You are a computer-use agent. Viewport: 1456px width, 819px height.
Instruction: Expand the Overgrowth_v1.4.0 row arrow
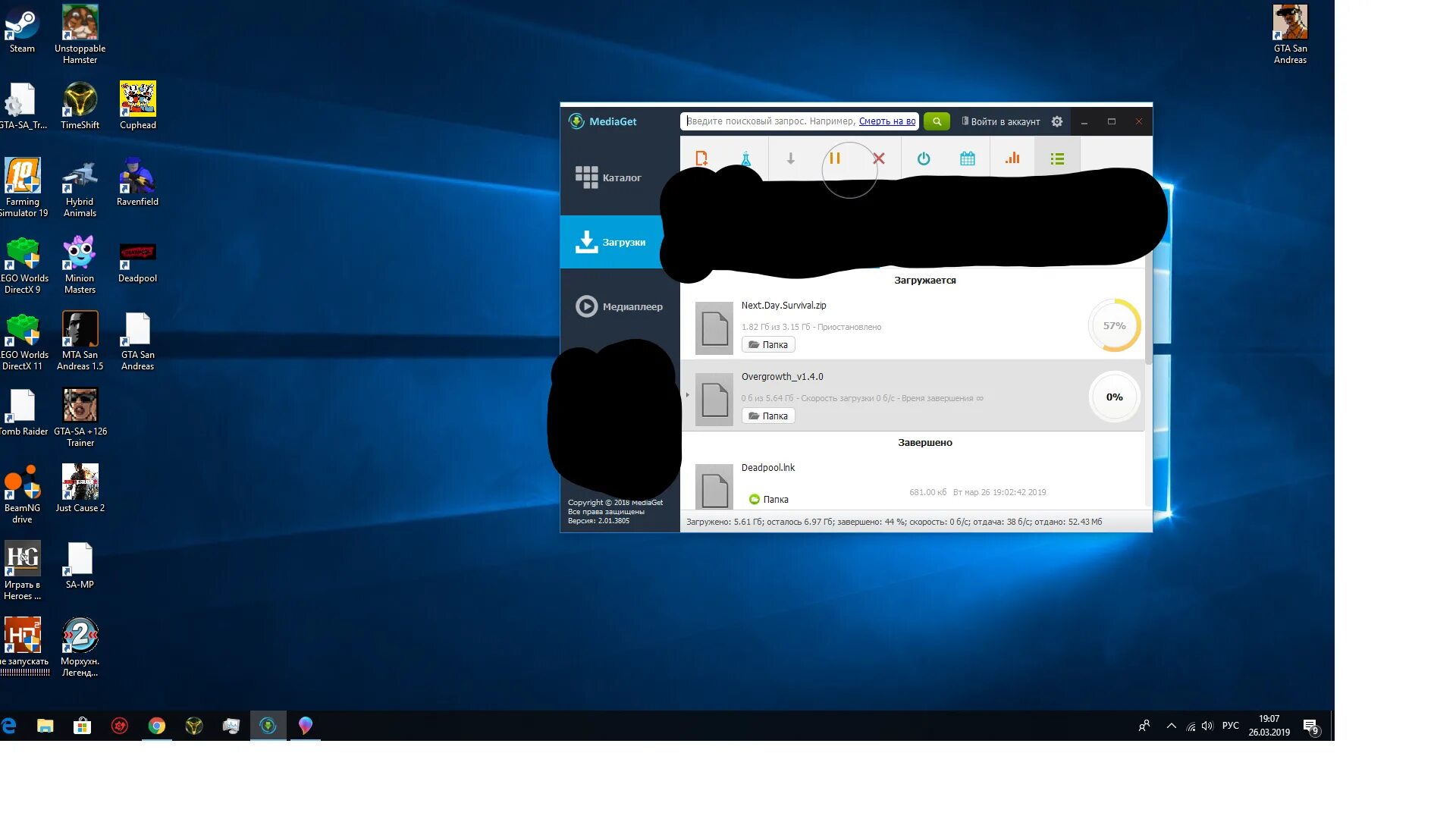[688, 395]
